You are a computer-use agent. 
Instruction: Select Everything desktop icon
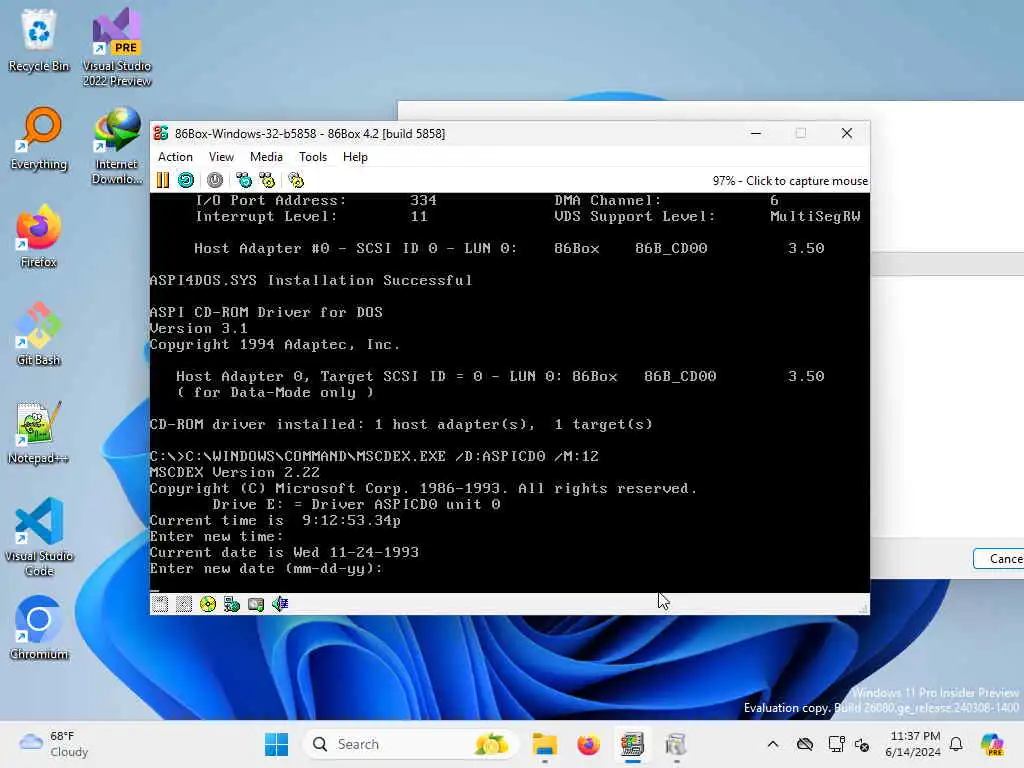point(39,139)
